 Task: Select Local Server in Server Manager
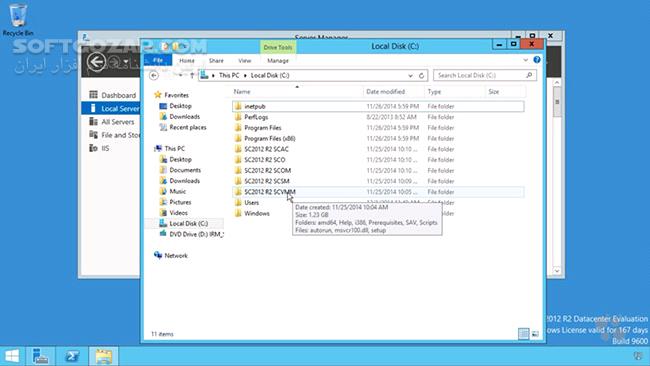111,109
